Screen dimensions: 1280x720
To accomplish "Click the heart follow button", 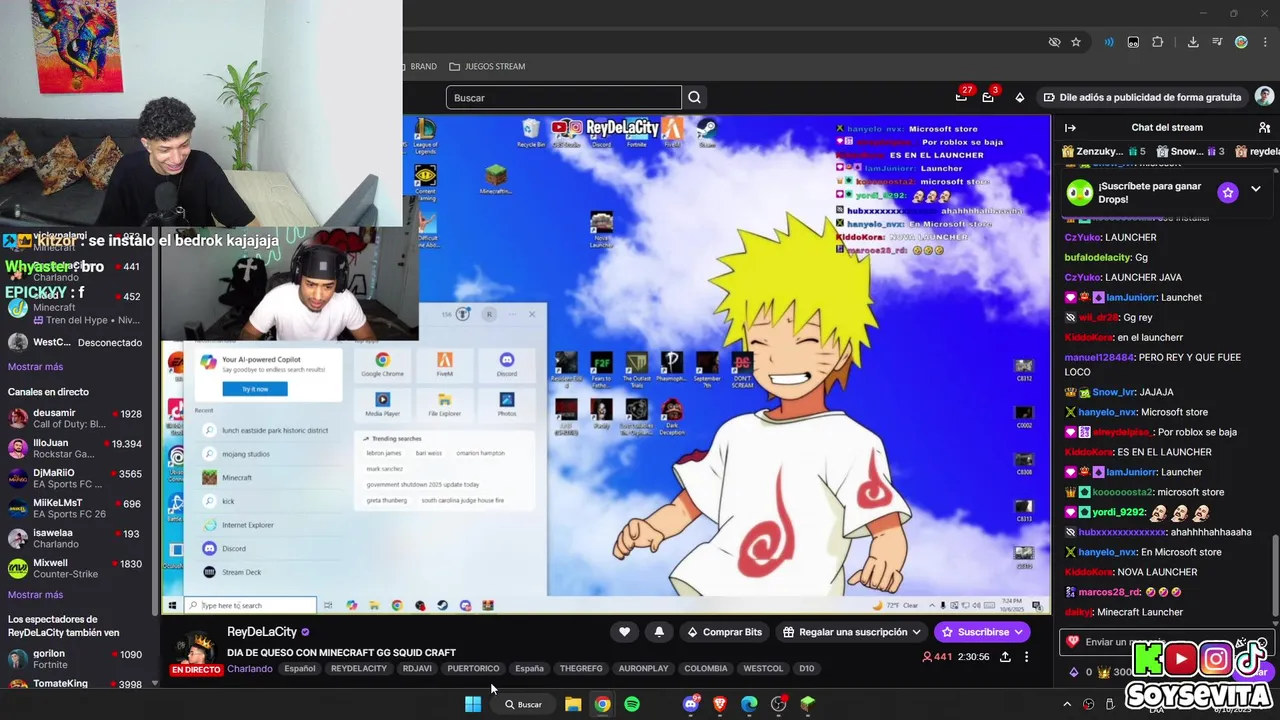I will pos(624,632).
